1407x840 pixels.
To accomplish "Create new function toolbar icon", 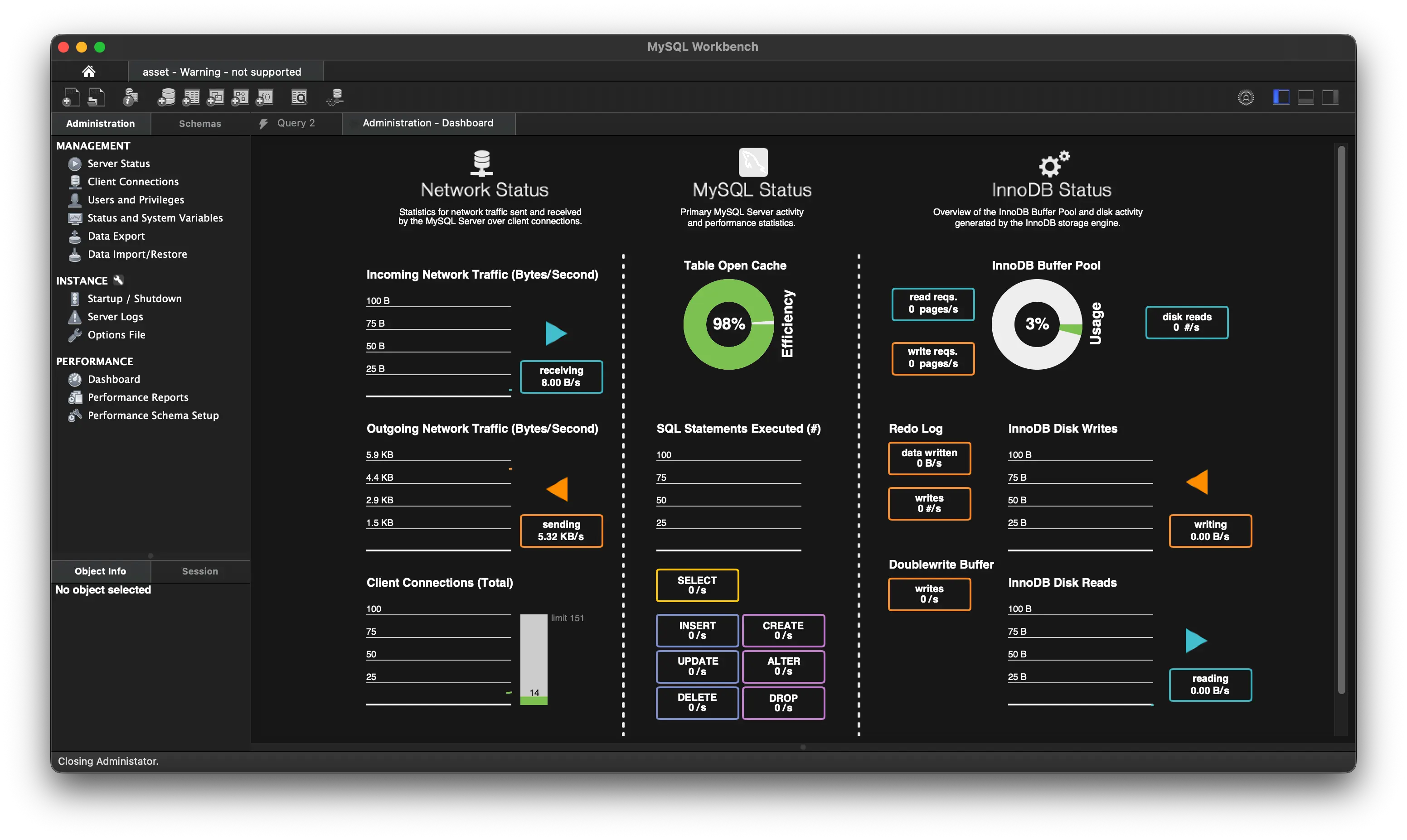I will 264,97.
